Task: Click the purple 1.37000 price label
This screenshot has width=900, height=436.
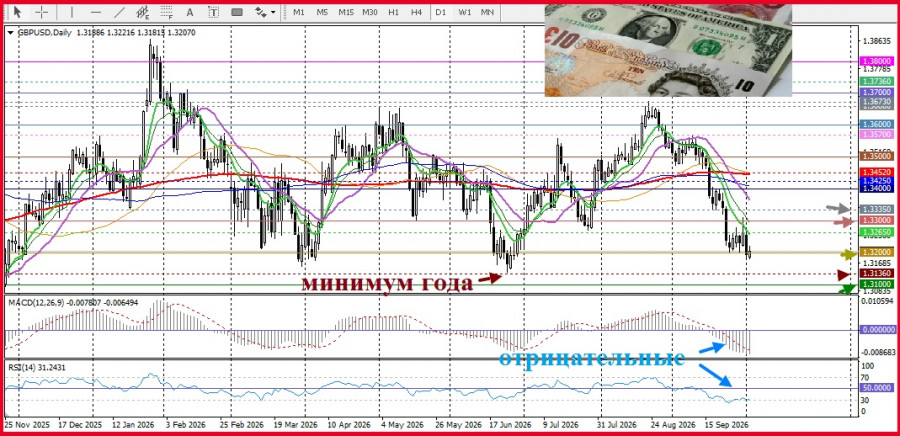Action: (x=877, y=92)
